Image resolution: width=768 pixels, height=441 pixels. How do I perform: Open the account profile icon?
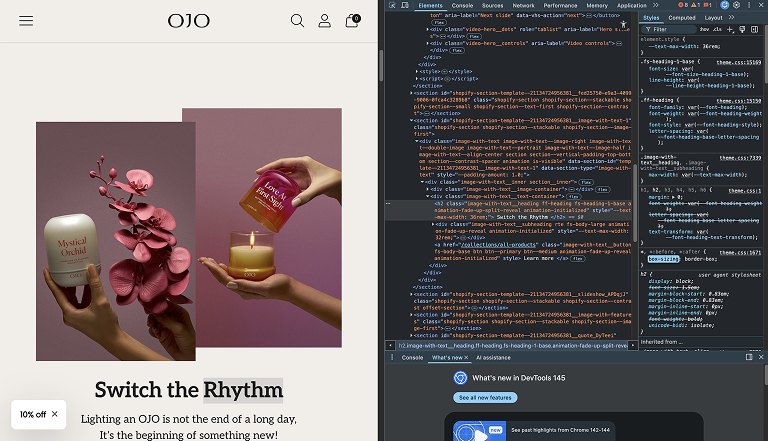[x=324, y=21]
